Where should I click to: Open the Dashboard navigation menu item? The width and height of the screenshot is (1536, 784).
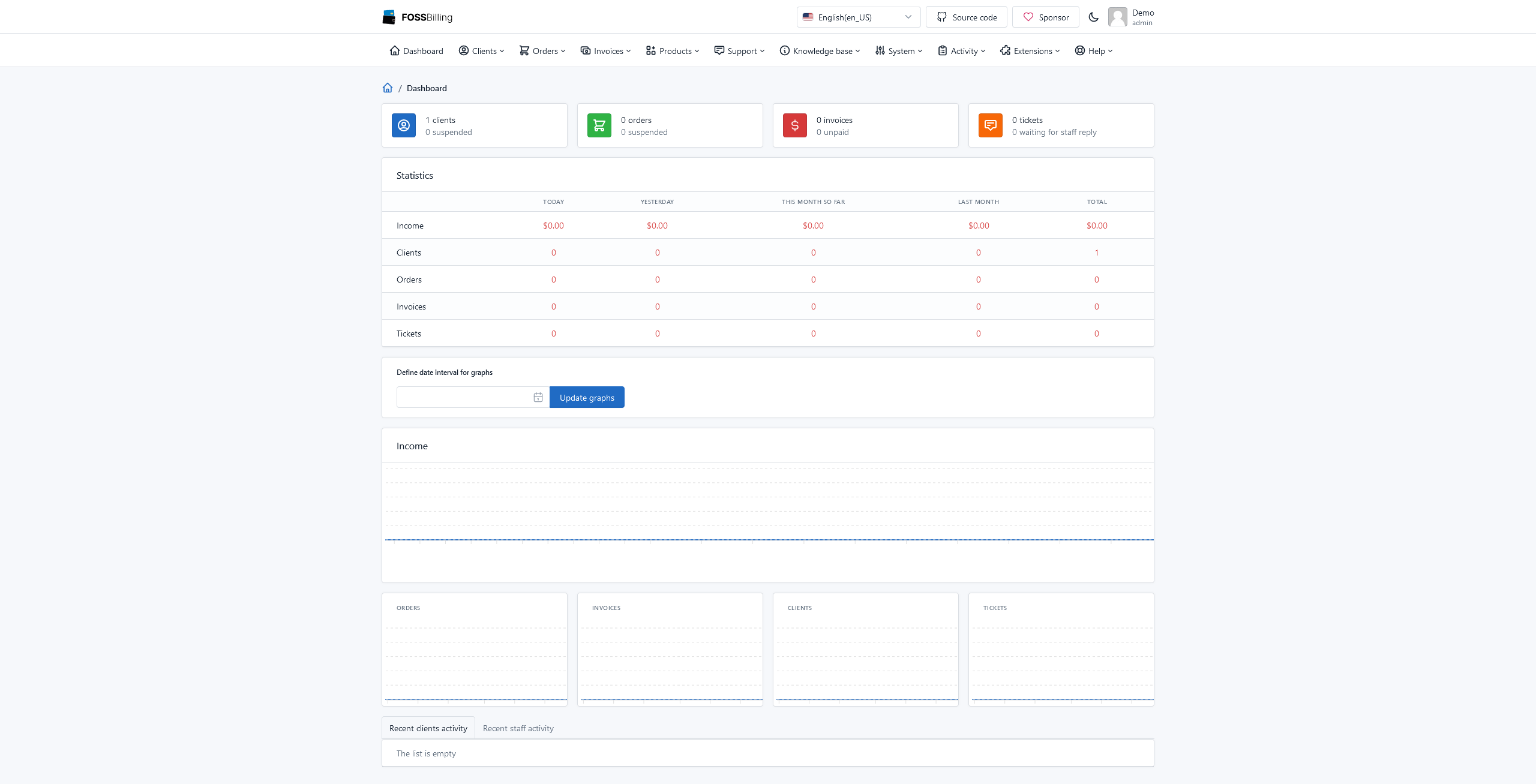click(x=416, y=50)
